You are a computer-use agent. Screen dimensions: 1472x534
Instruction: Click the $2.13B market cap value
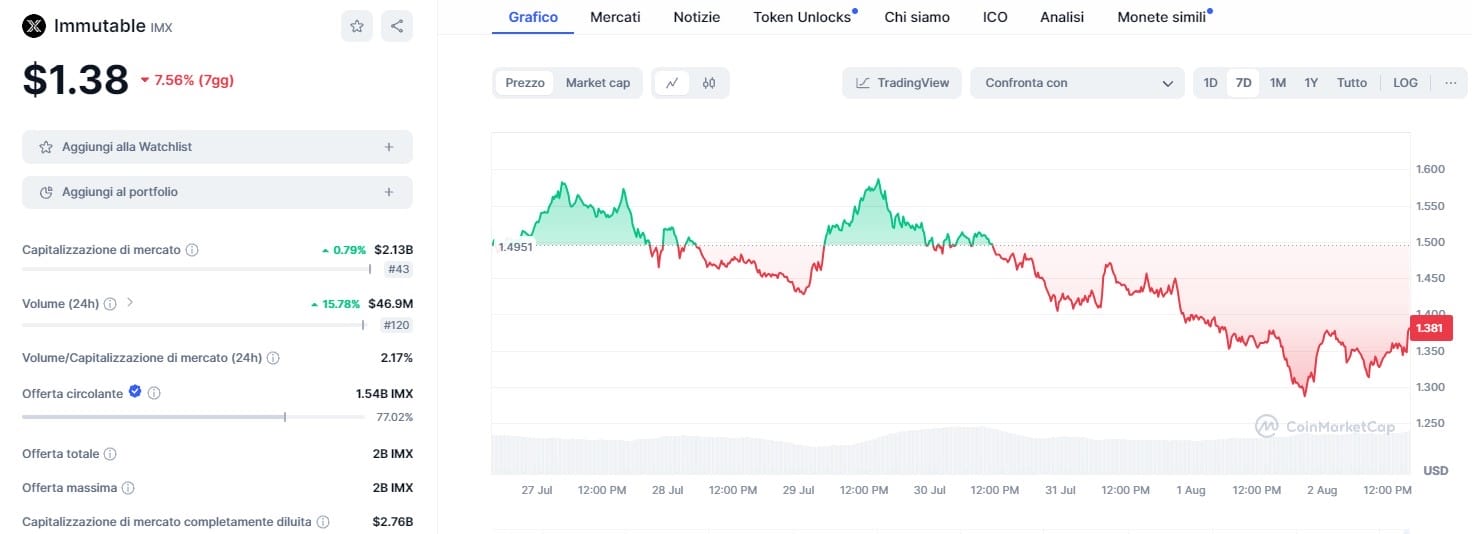pyautogui.click(x=393, y=249)
